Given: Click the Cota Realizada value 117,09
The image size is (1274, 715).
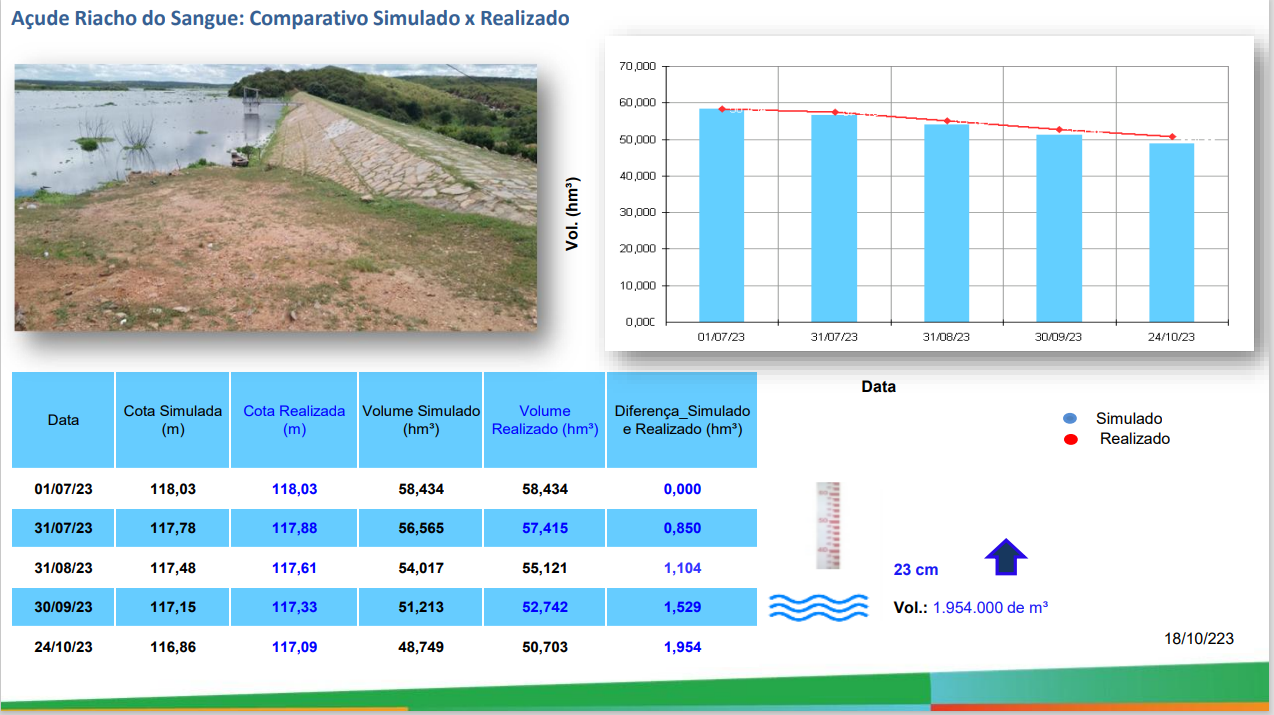Looking at the screenshot, I should pos(294,647).
